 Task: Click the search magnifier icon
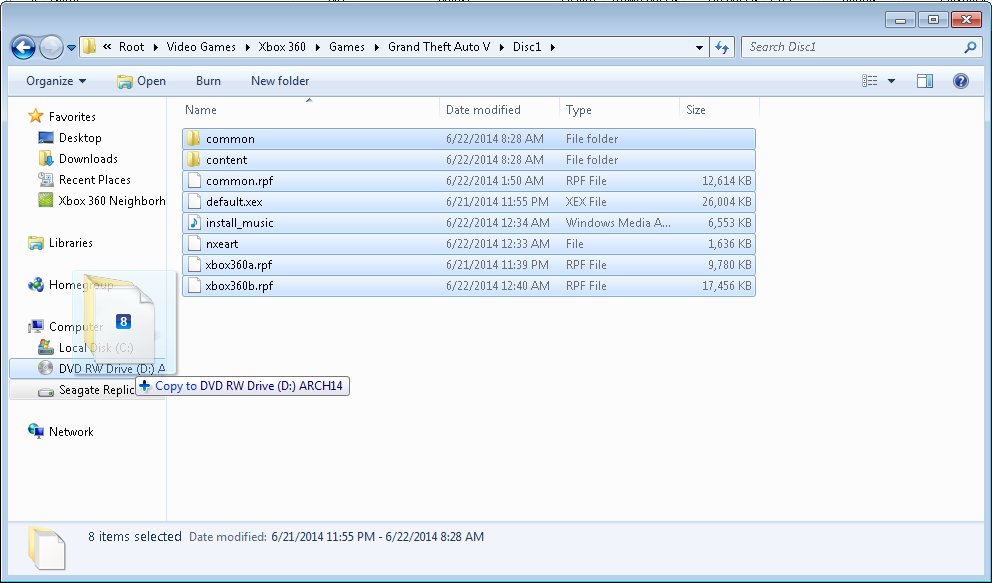coord(969,47)
